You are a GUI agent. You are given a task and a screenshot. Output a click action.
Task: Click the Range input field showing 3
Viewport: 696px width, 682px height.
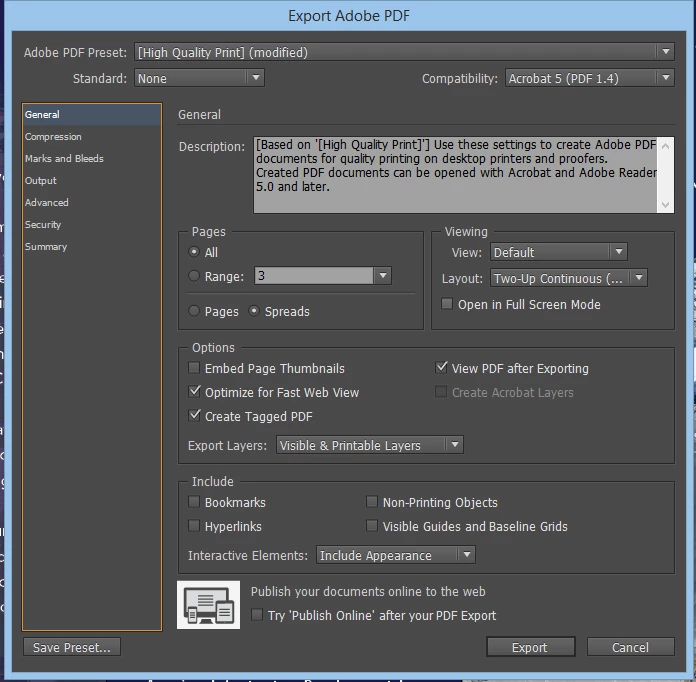[314, 276]
